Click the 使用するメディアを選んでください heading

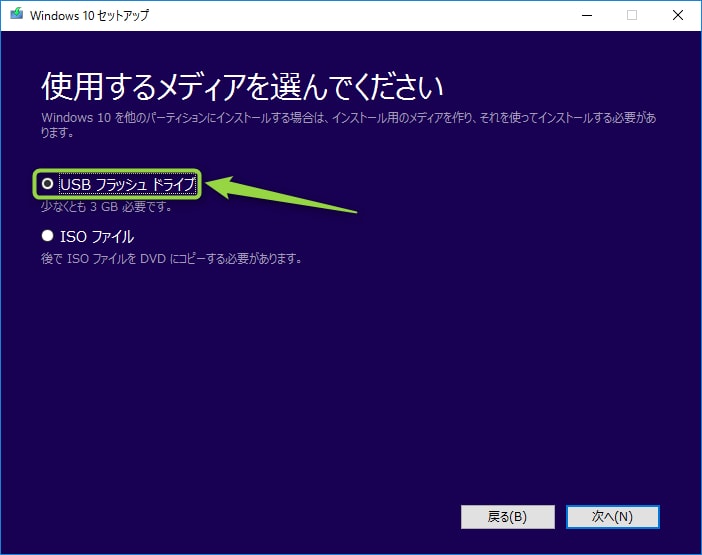click(x=242, y=87)
